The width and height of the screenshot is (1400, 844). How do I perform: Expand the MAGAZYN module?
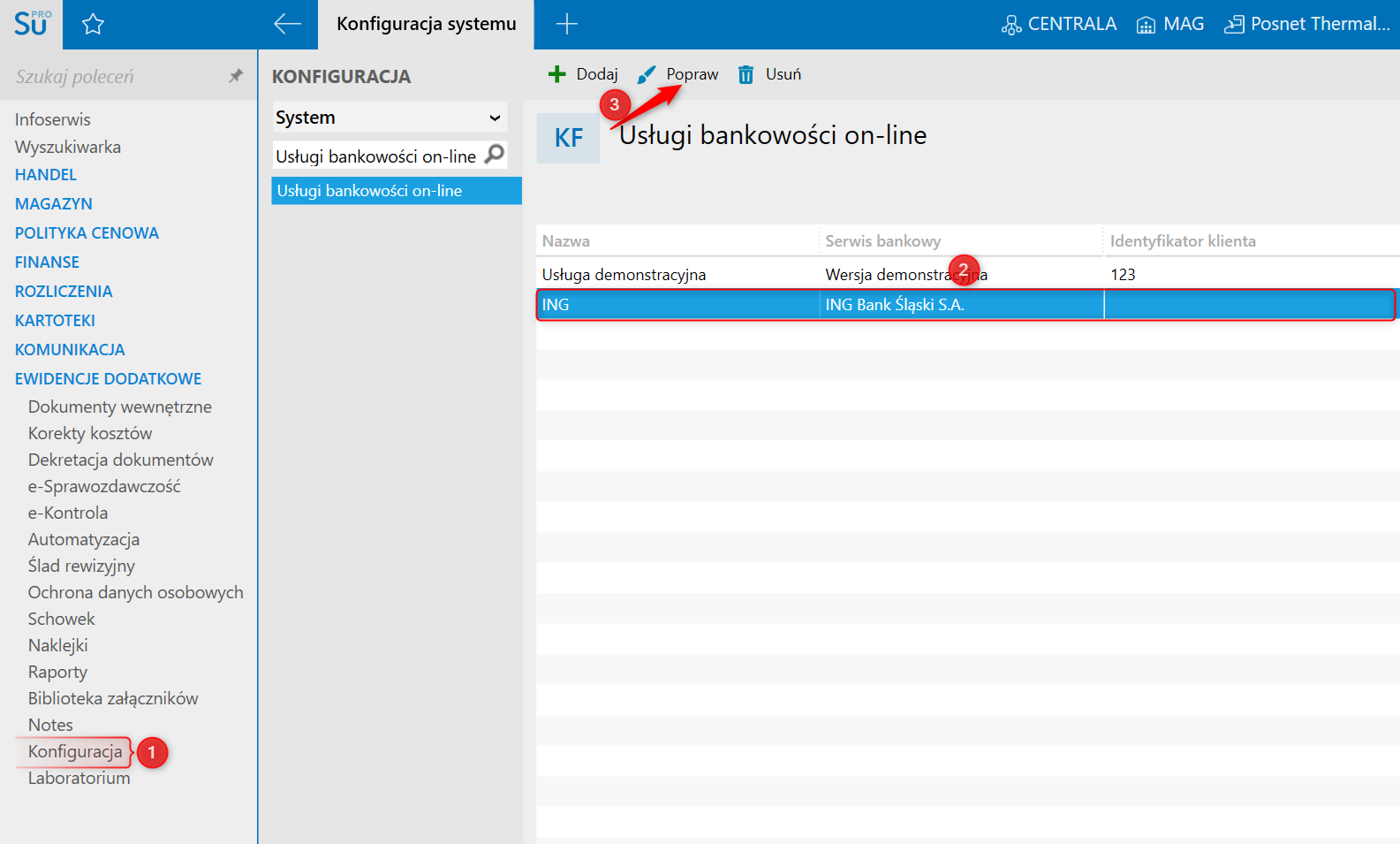pyautogui.click(x=53, y=204)
